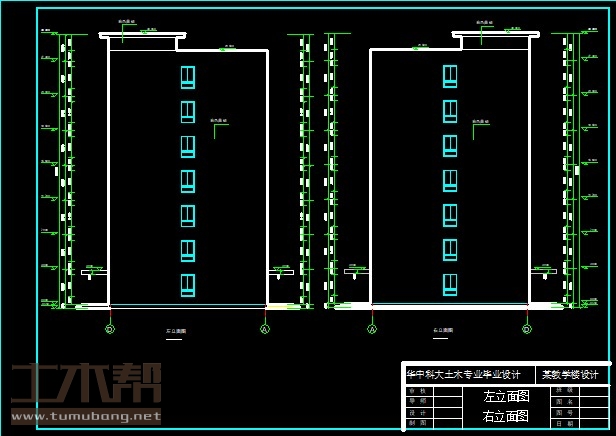Open the www.tumubang.net watermark link

pos(84,415)
